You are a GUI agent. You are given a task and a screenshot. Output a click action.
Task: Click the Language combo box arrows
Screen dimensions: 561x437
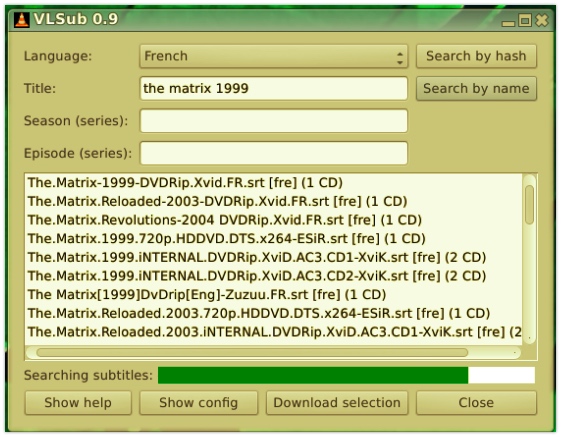[x=400, y=57]
